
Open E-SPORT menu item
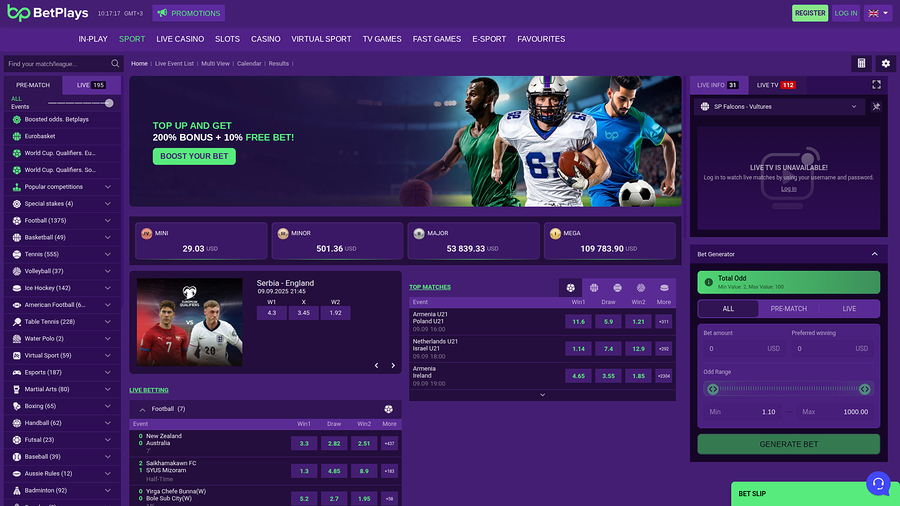pos(489,39)
